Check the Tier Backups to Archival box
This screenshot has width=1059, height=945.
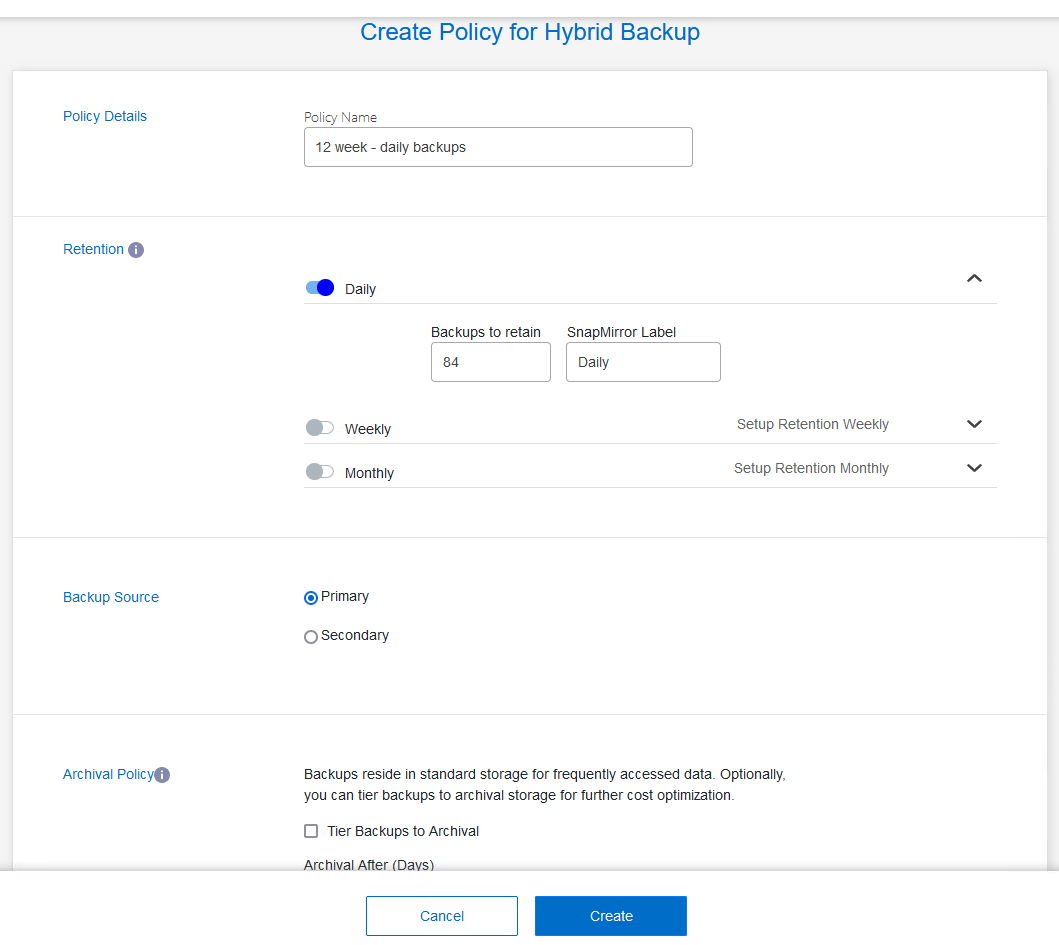[311, 831]
